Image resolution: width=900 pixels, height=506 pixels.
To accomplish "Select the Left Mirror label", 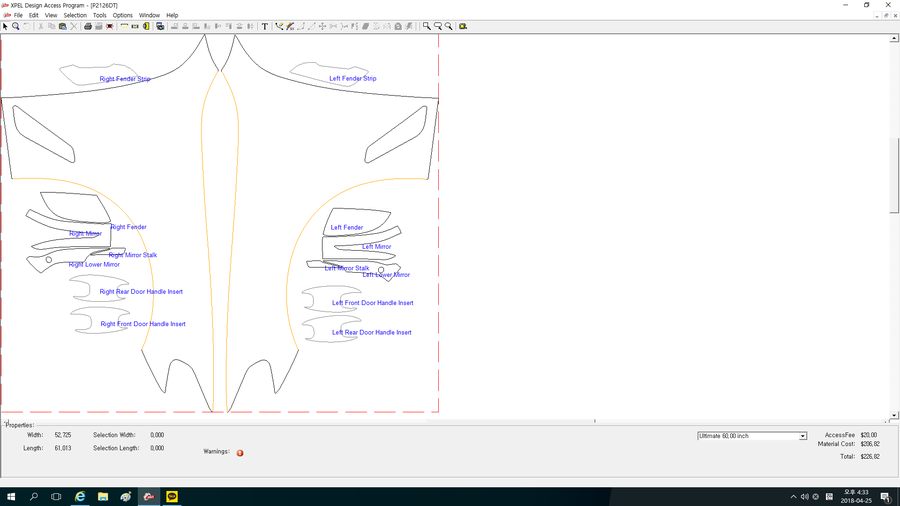I will [x=377, y=247].
